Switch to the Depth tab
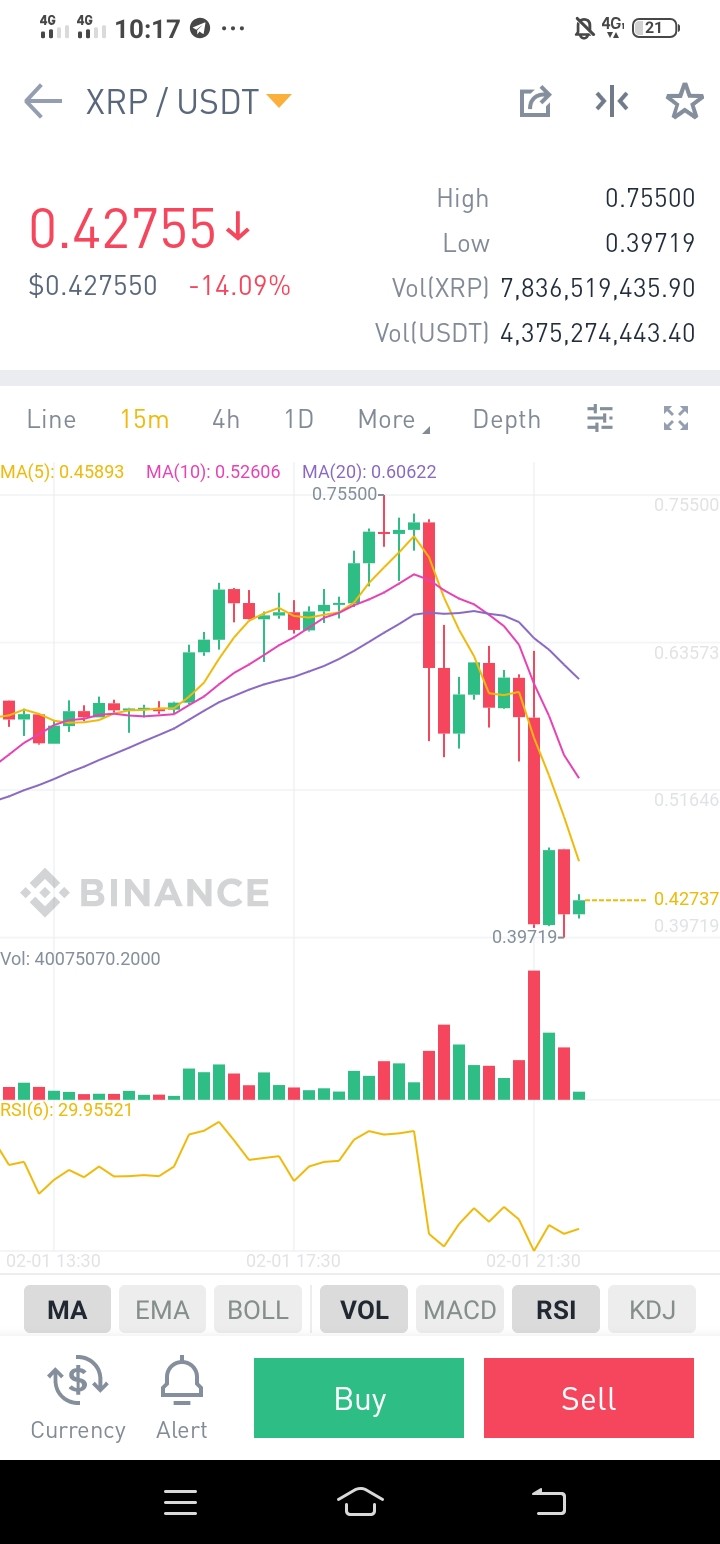Viewport: 720px width, 1544px height. click(507, 419)
